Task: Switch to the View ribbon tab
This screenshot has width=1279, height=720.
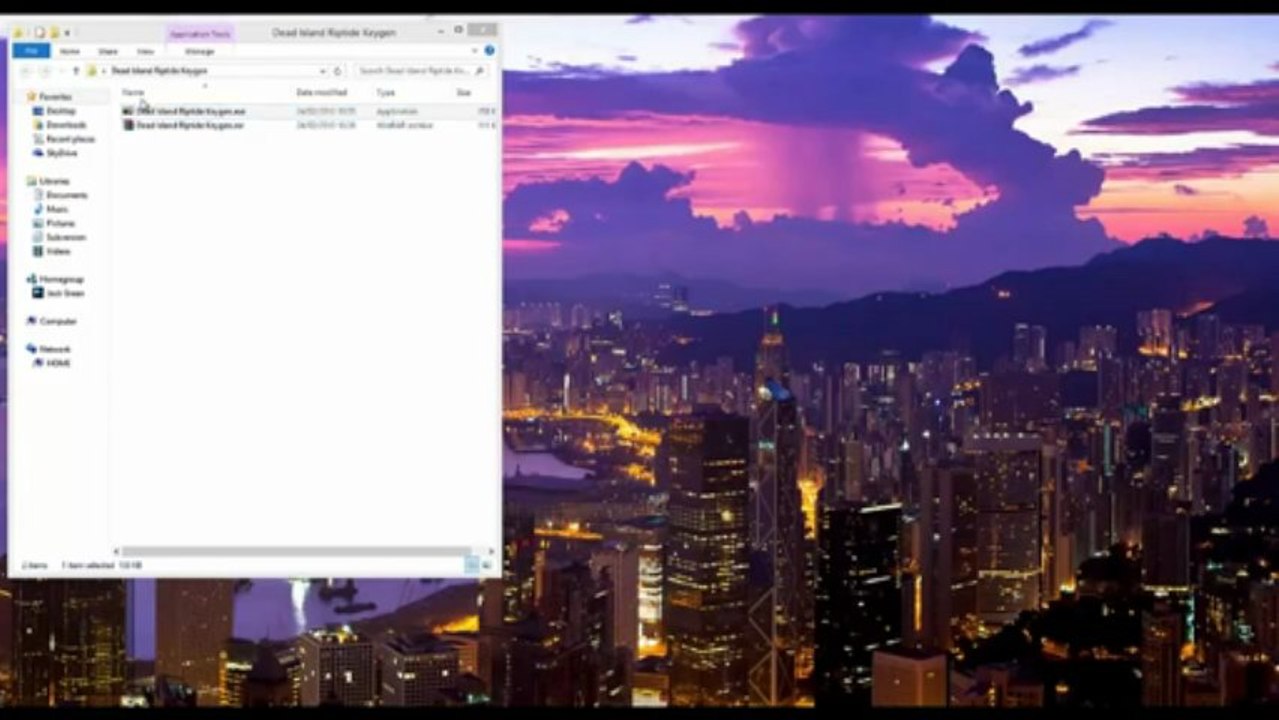Action: [146, 51]
